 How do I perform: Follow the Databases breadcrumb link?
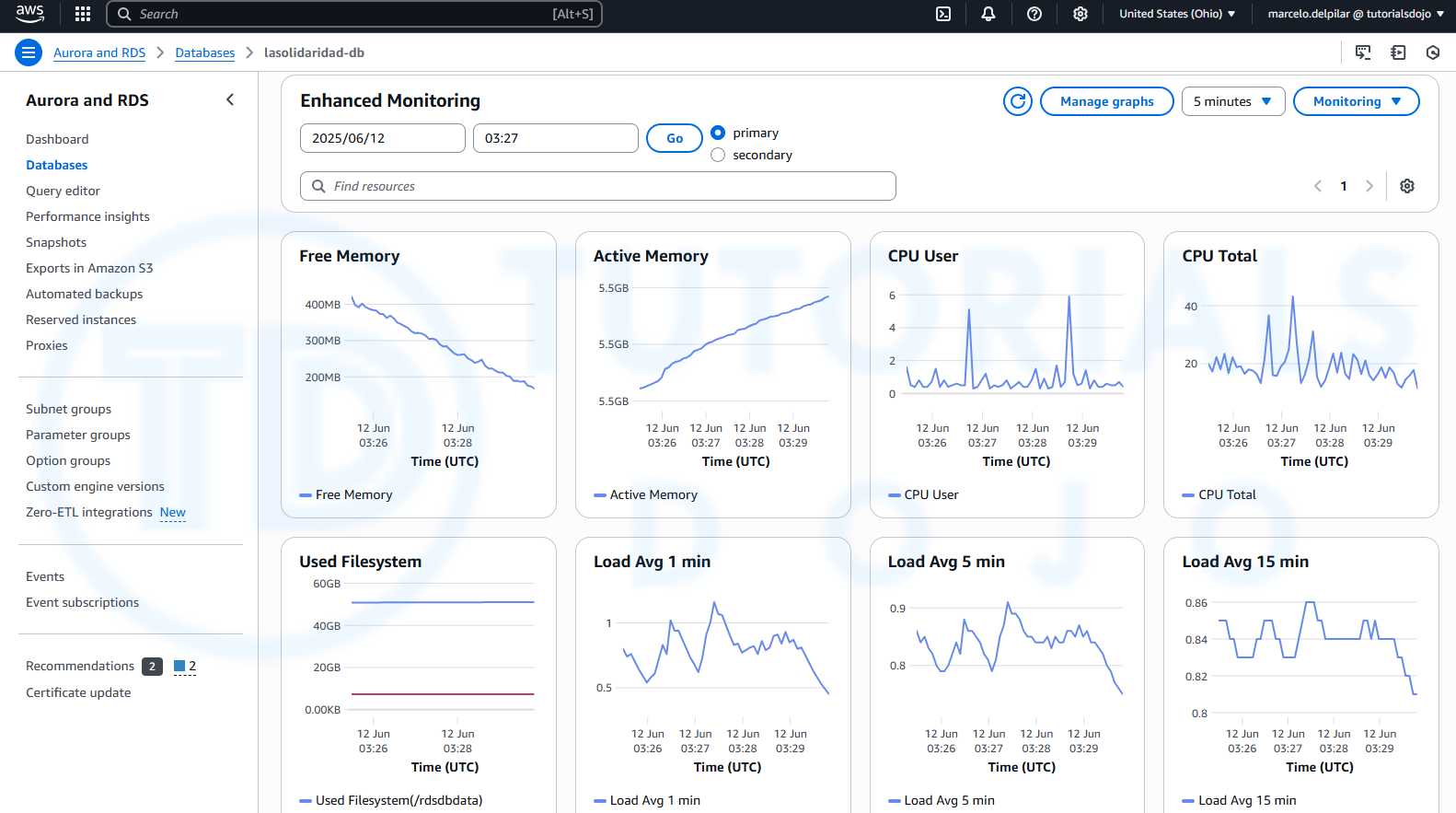point(205,52)
